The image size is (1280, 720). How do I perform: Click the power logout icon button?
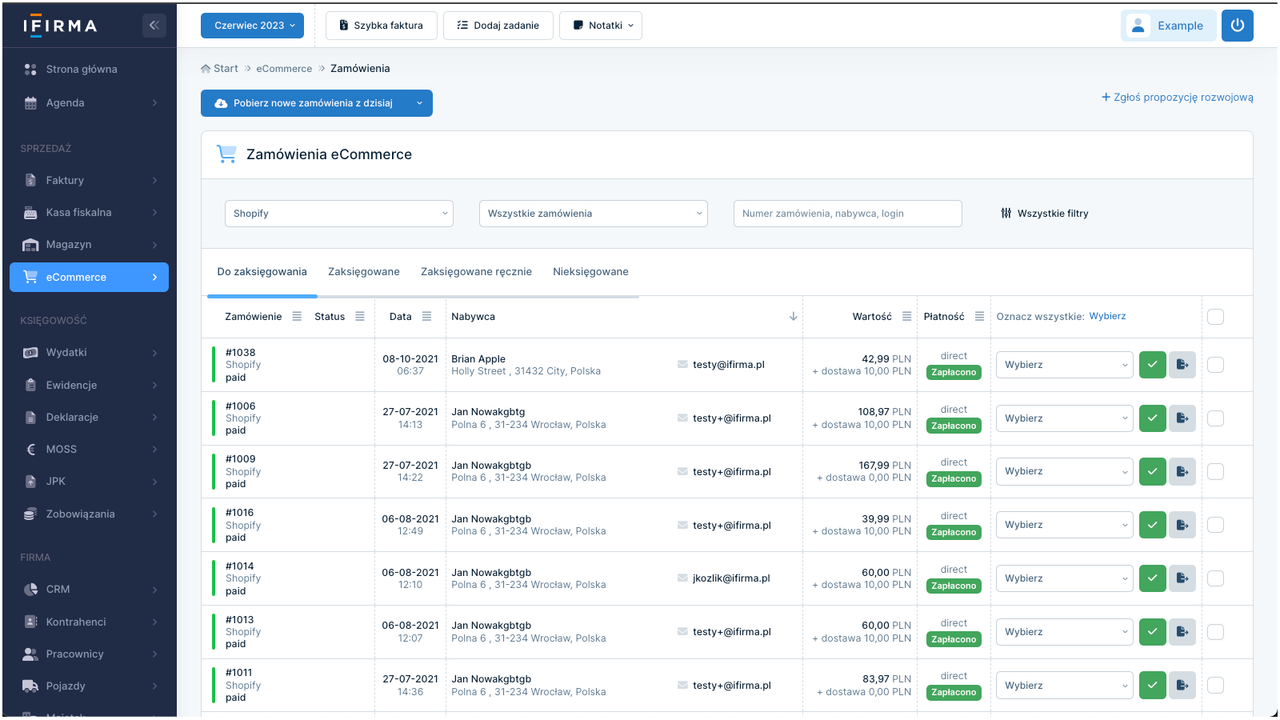tap(1237, 26)
